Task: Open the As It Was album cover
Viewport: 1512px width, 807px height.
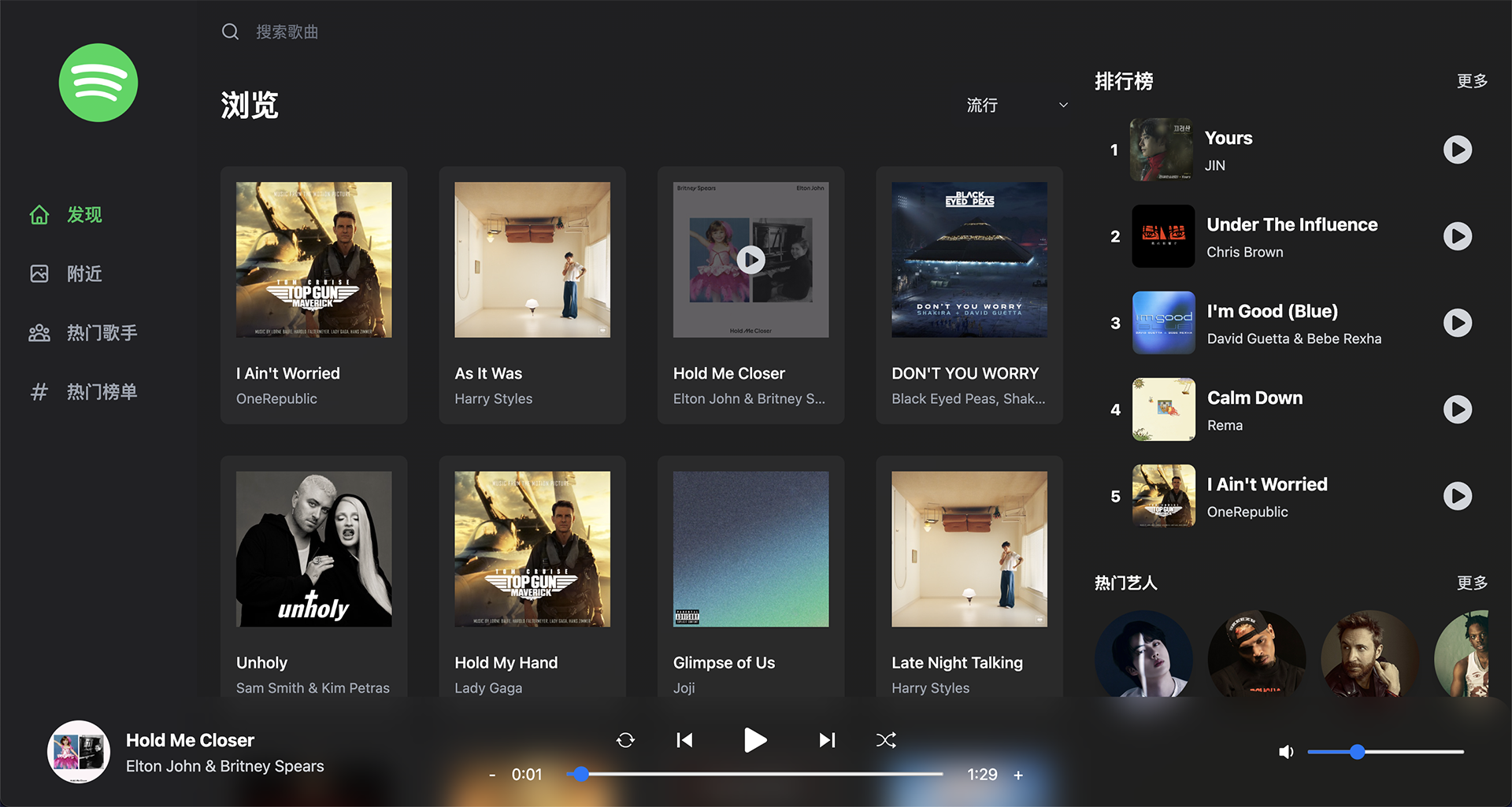Action: (532, 260)
